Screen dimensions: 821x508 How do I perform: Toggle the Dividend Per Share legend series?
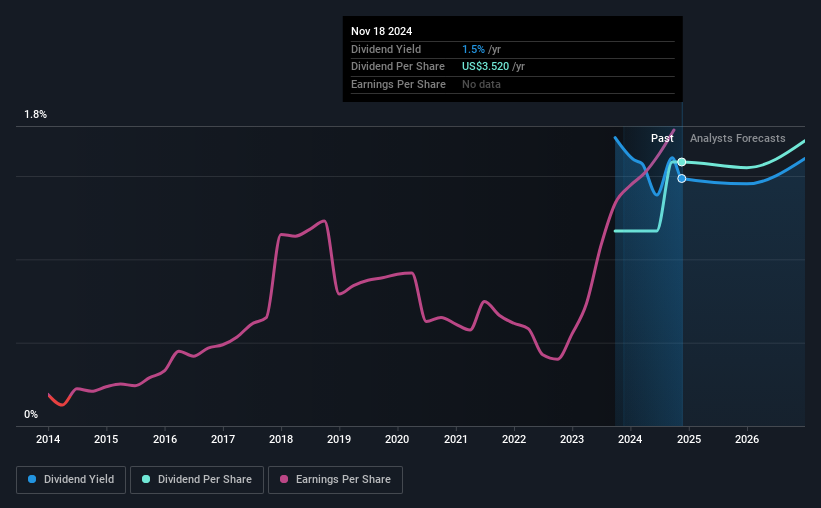pos(197,480)
